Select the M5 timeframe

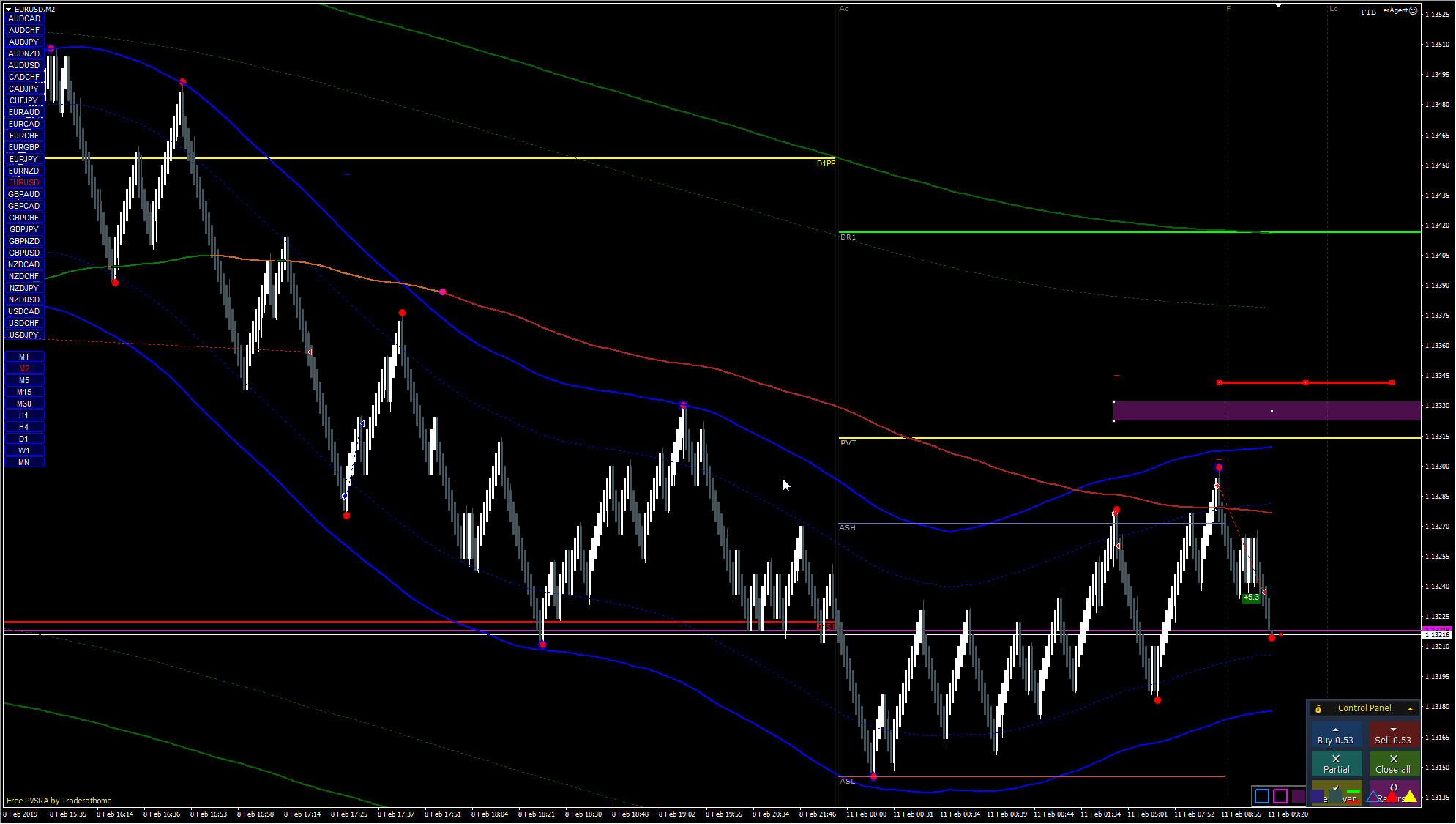point(24,380)
